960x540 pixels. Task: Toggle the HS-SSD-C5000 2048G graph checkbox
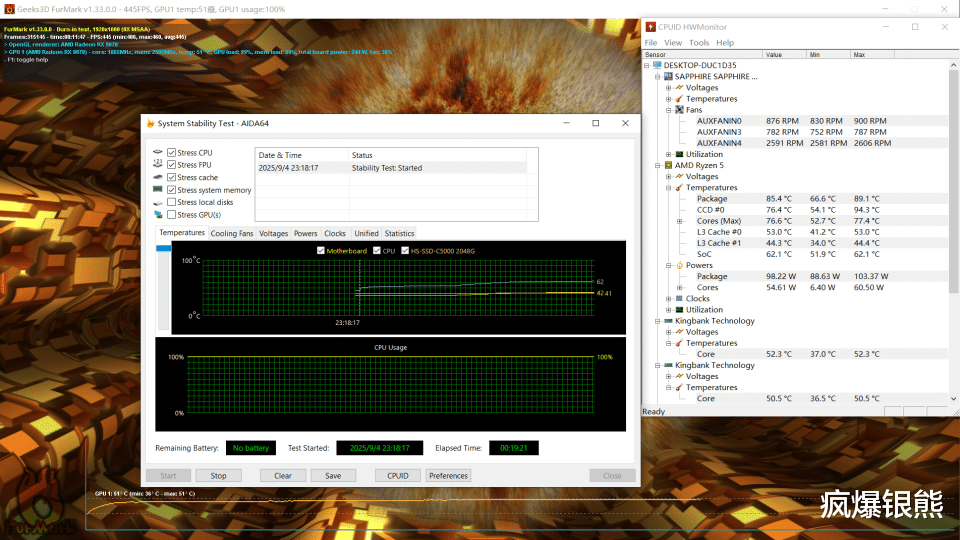click(x=405, y=250)
